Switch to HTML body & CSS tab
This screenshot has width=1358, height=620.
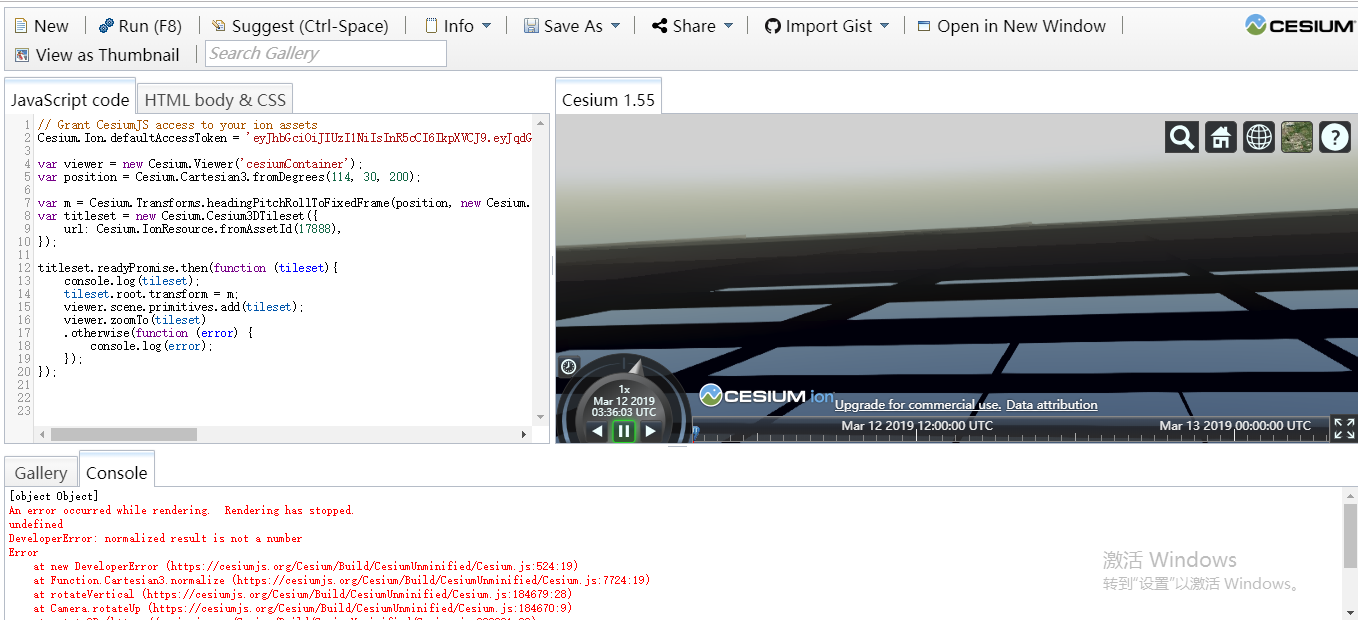click(215, 99)
